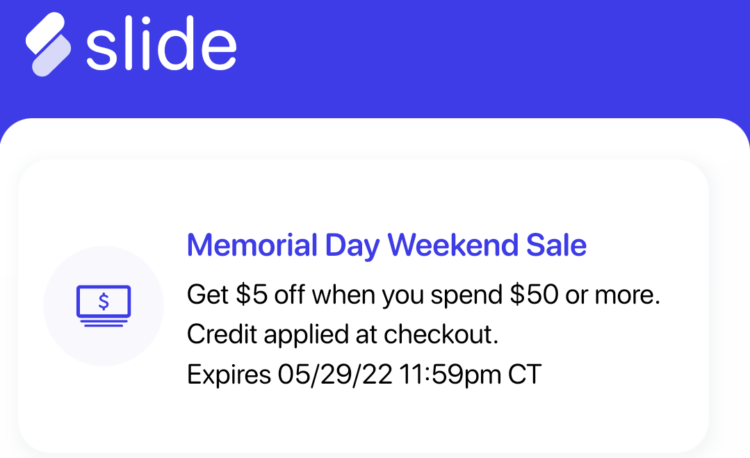
Task: Click the '$50' amount in offer text
Action: click(534, 294)
